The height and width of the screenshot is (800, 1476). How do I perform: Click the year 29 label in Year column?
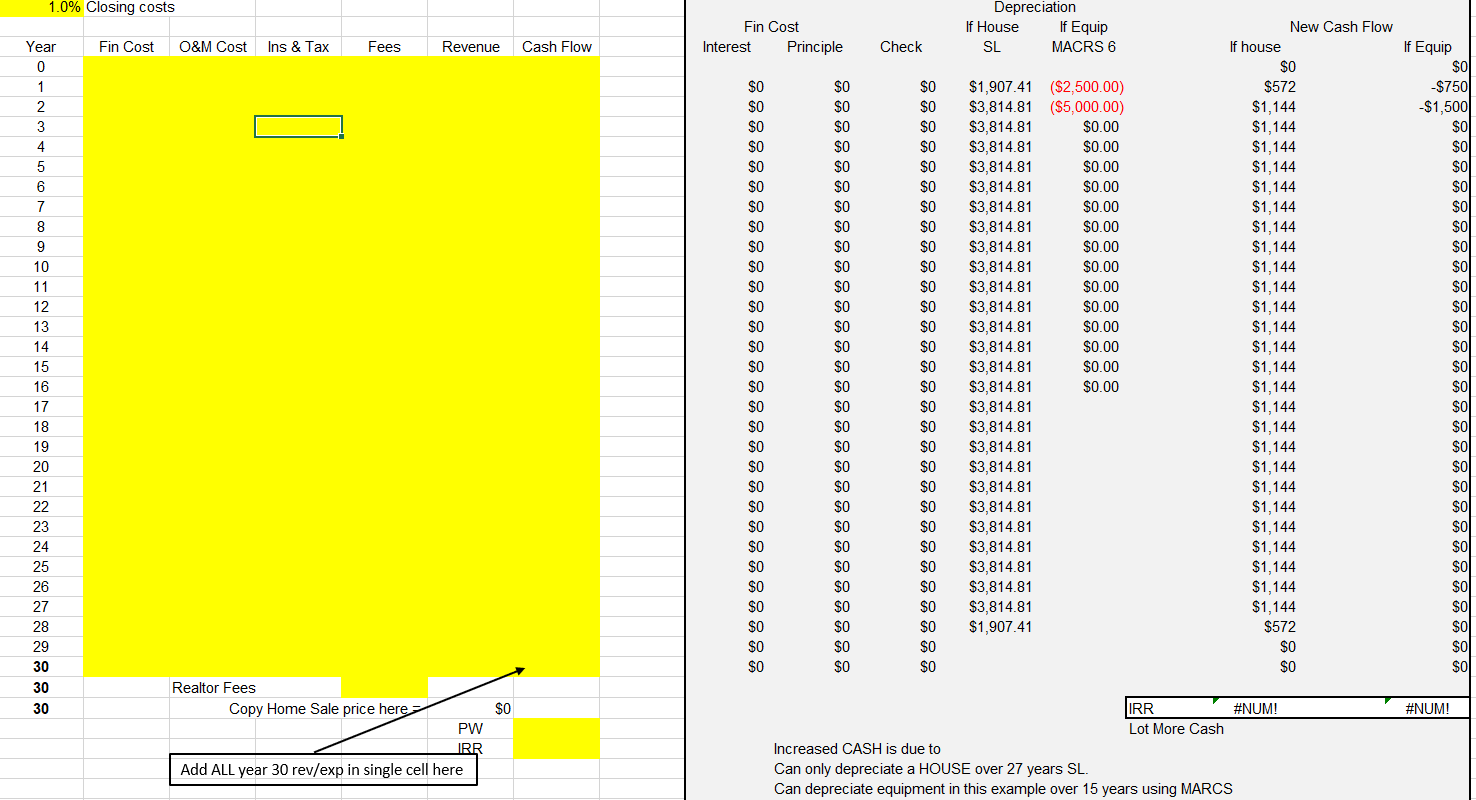point(42,646)
